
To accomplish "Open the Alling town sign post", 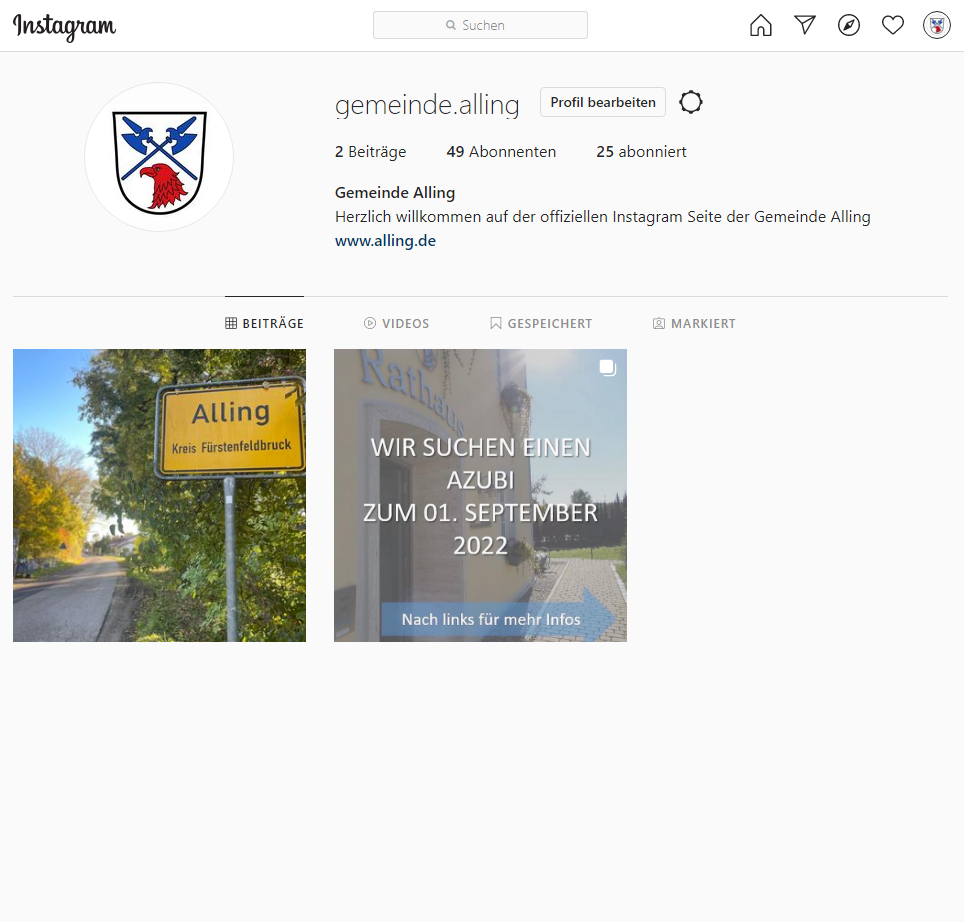I will pos(159,495).
